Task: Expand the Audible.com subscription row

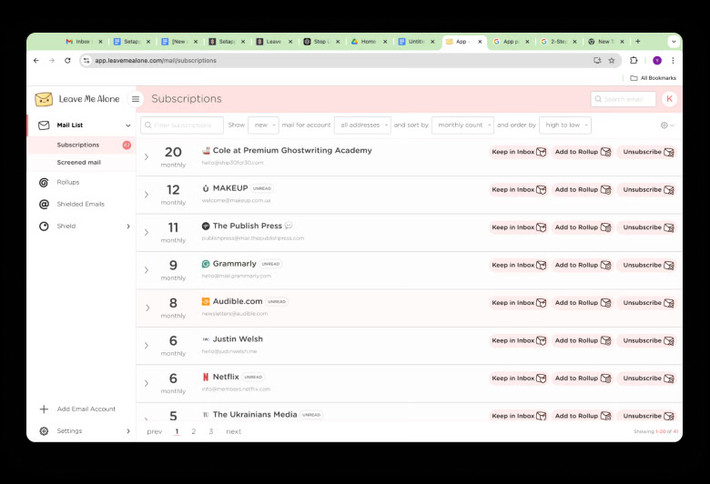Action: pyautogui.click(x=147, y=308)
